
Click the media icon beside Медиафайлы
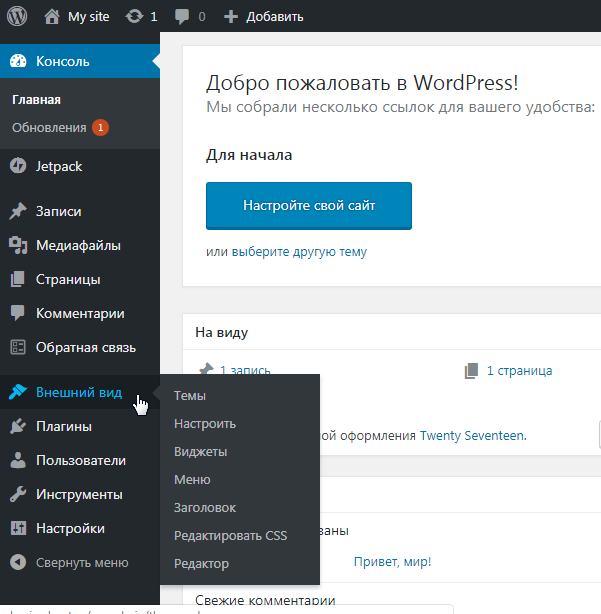[18, 246]
